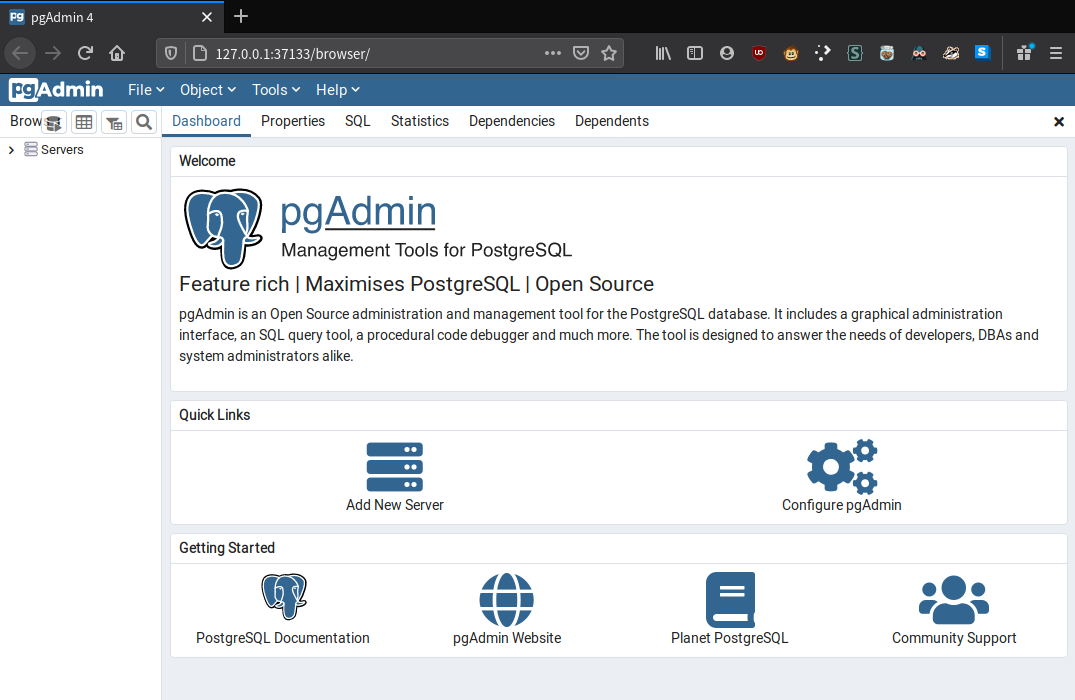This screenshot has height=700, width=1075.
Task: Click the Community Support people icon
Action: pos(954,600)
